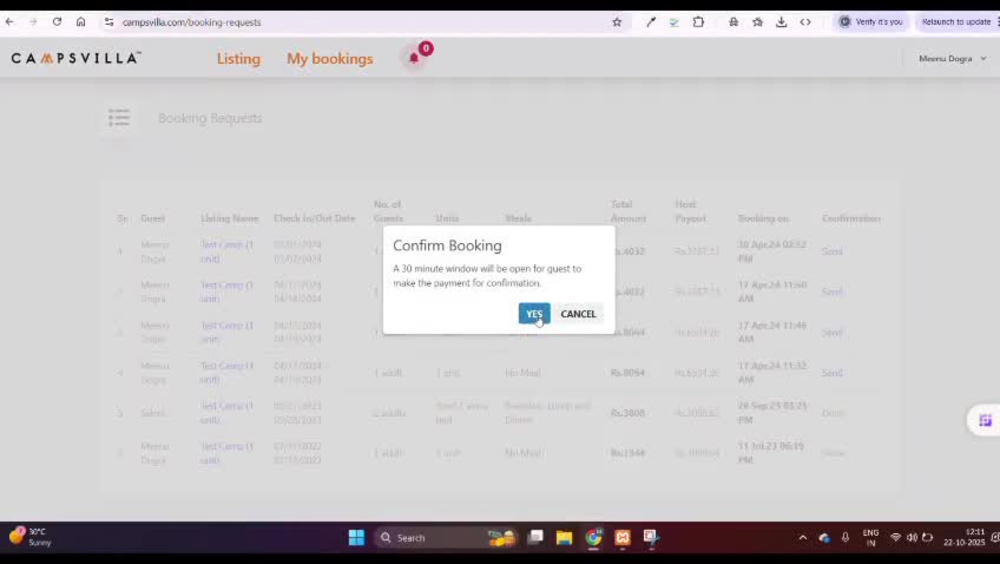This screenshot has height=564, width=1000.
Task: Open File Explorer from taskbar
Action: 564,537
